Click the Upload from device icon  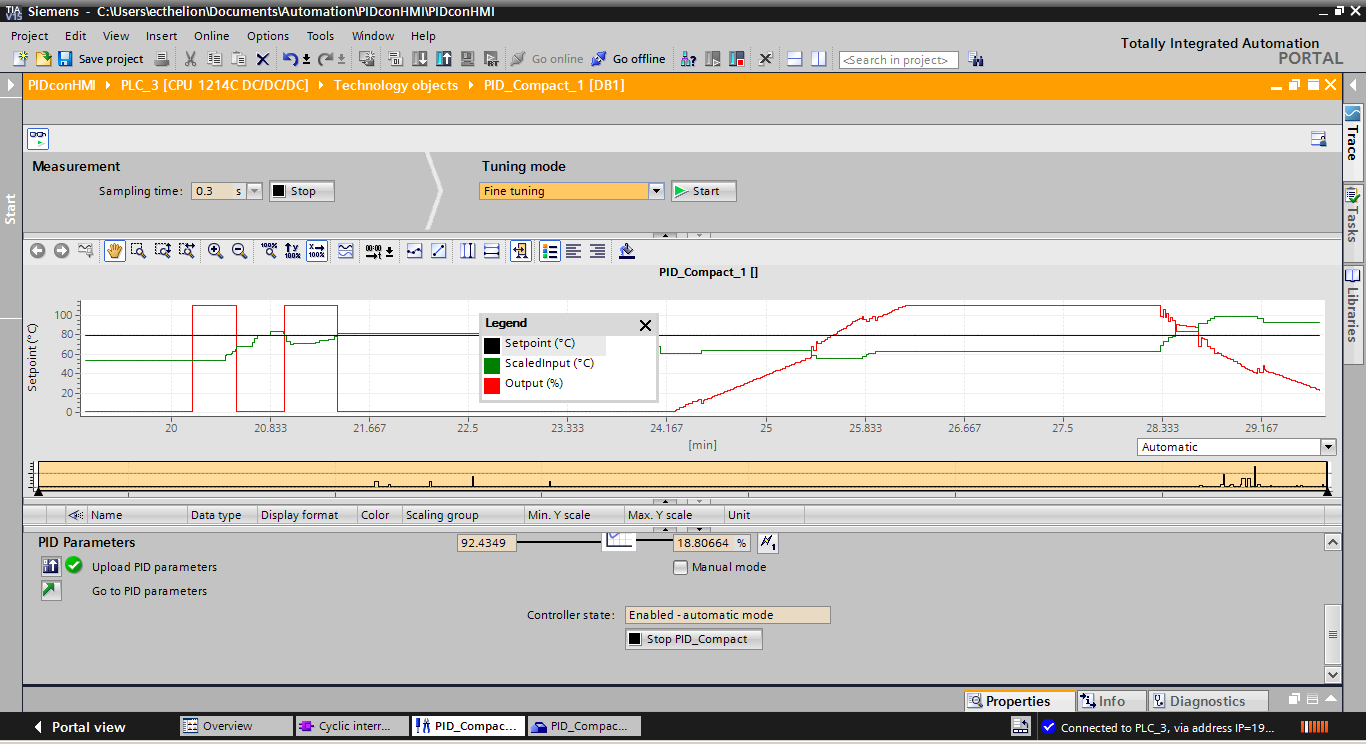(443, 59)
